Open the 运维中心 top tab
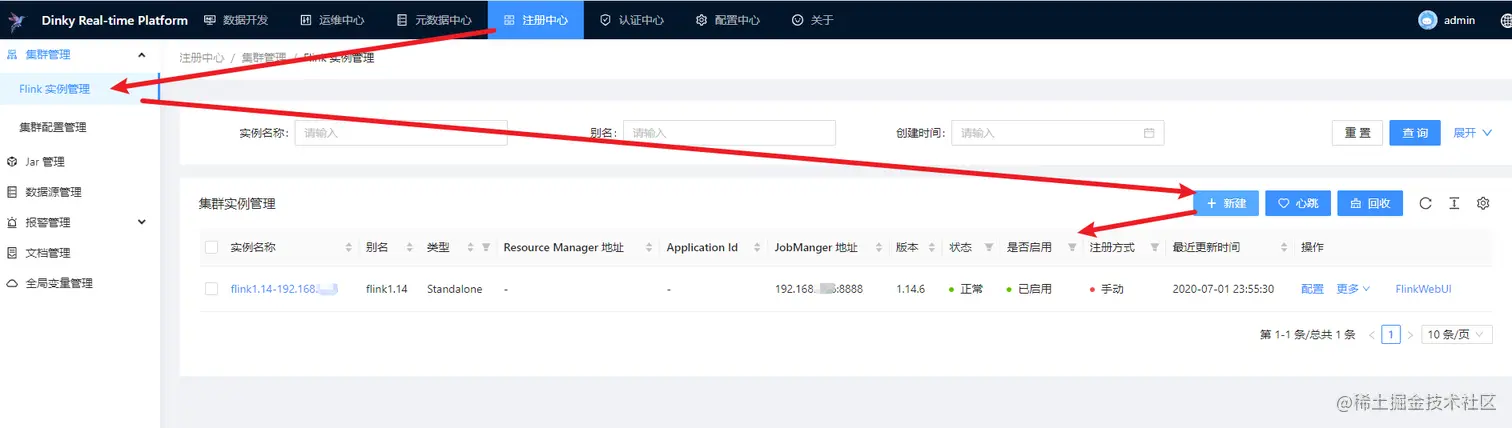1512x428 pixels. click(x=331, y=20)
